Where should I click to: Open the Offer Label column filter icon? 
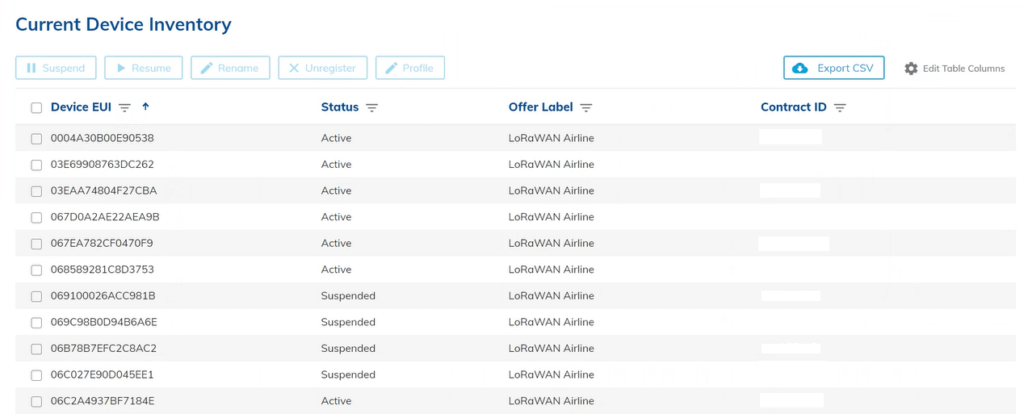(587, 107)
